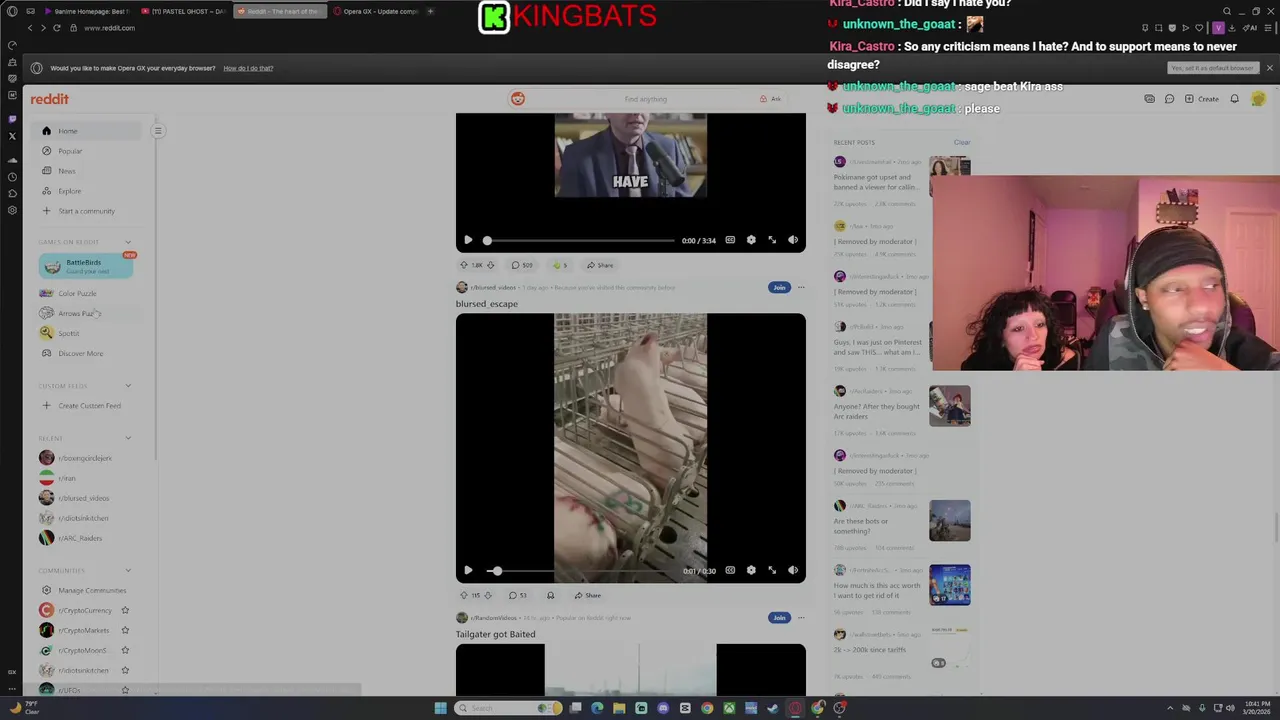Join the r/blursed_videos community
Image resolution: width=1280 pixels, height=720 pixels.
click(779, 287)
